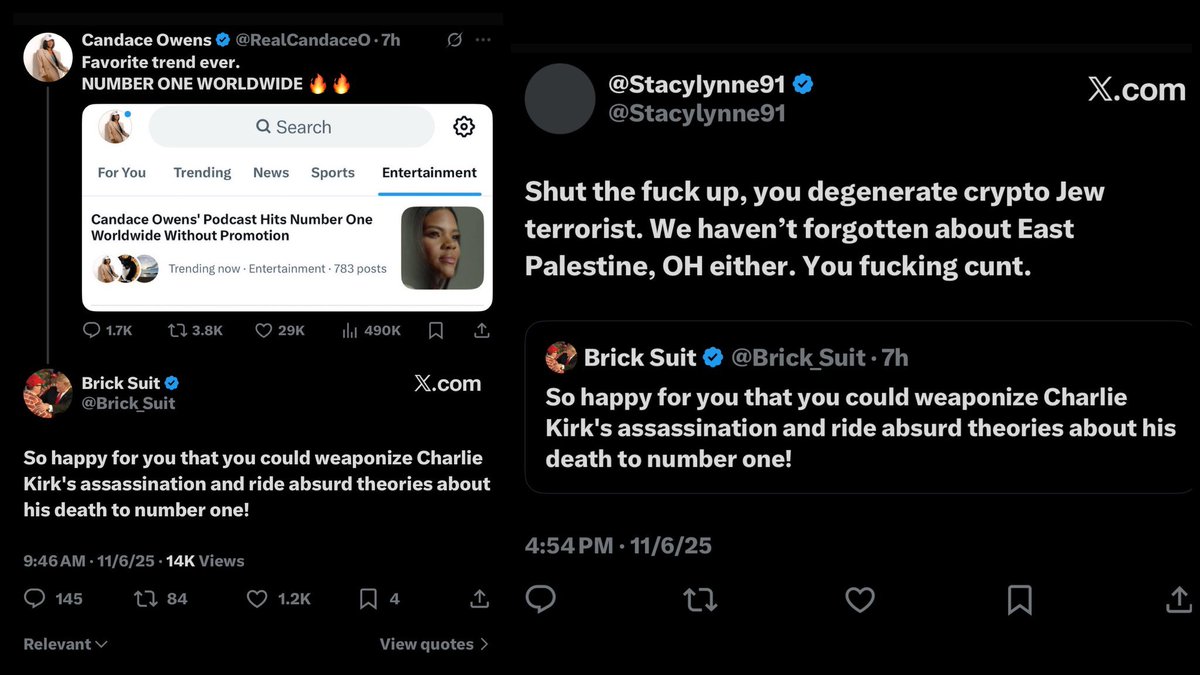
Task: Share the Stacylynne91 reply
Action: (1179, 599)
